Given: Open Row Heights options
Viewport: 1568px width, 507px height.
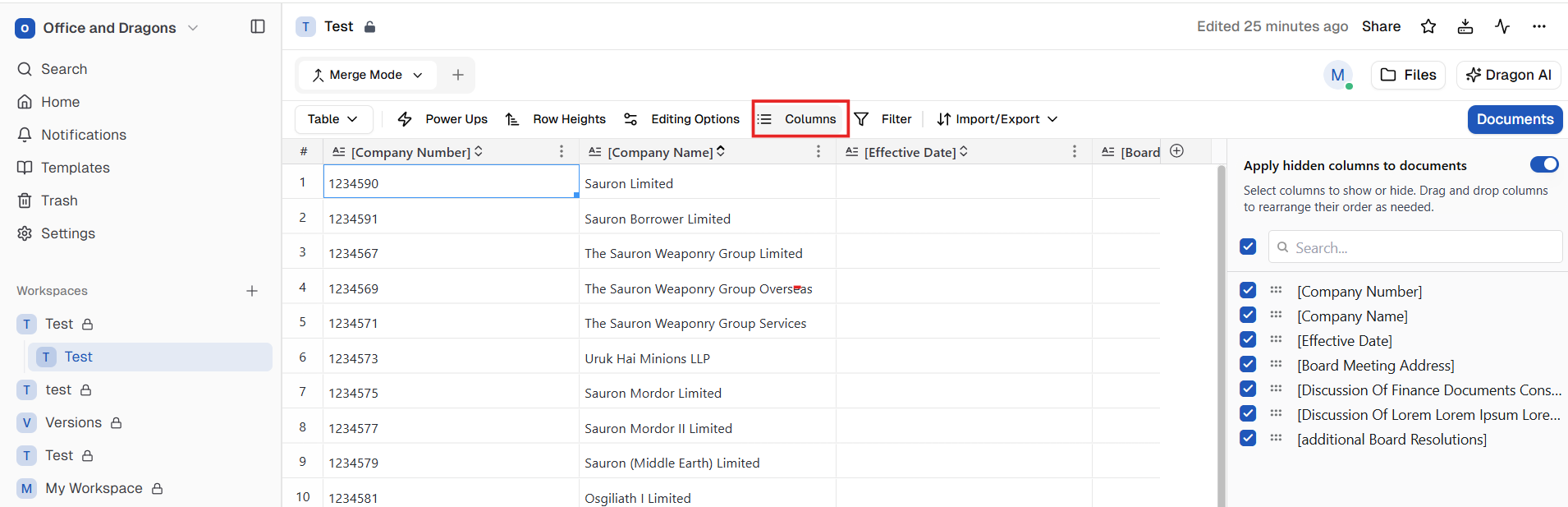Looking at the screenshot, I should pos(556,119).
